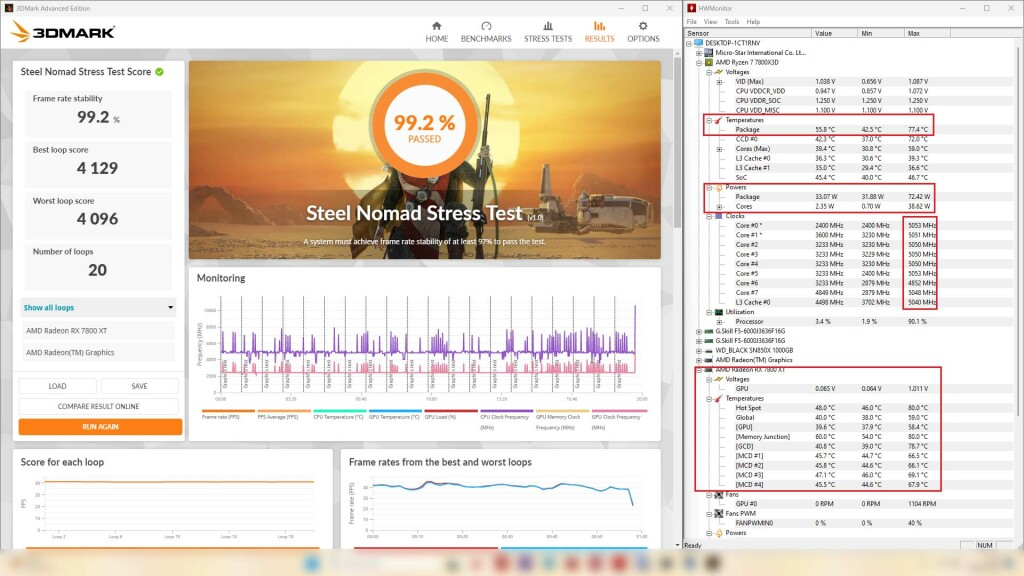Click the Best loop score value 4 129
The image size is (1024, 576).
pos(97,168)
